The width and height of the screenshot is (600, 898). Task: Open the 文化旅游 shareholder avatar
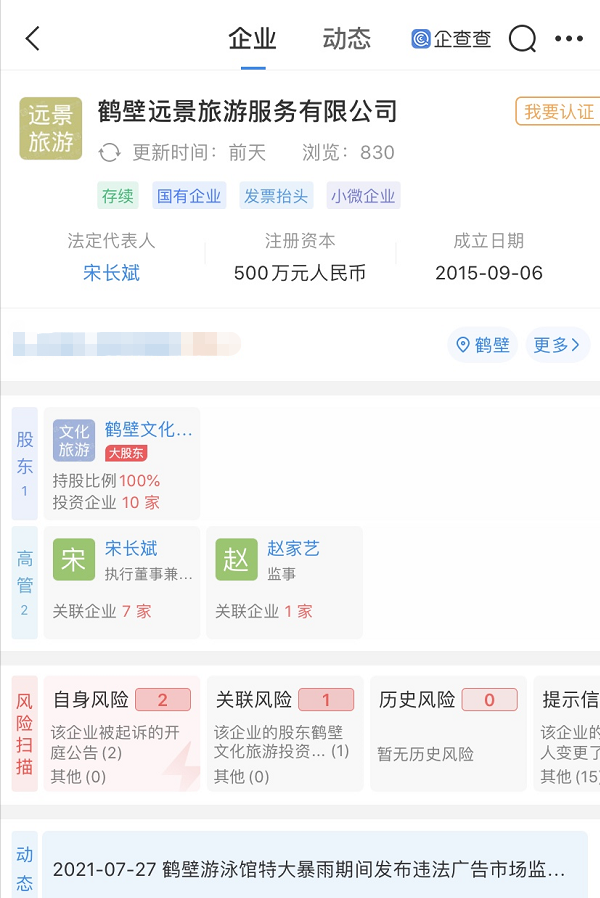pyautogui.click(x=74, y=440)
